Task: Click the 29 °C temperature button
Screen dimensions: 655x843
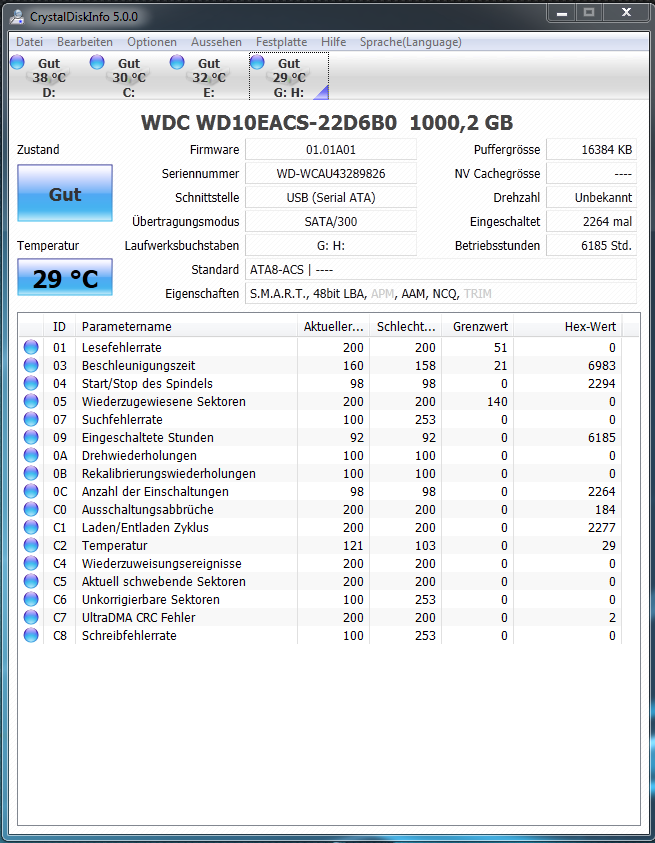Action: (65, 277)
